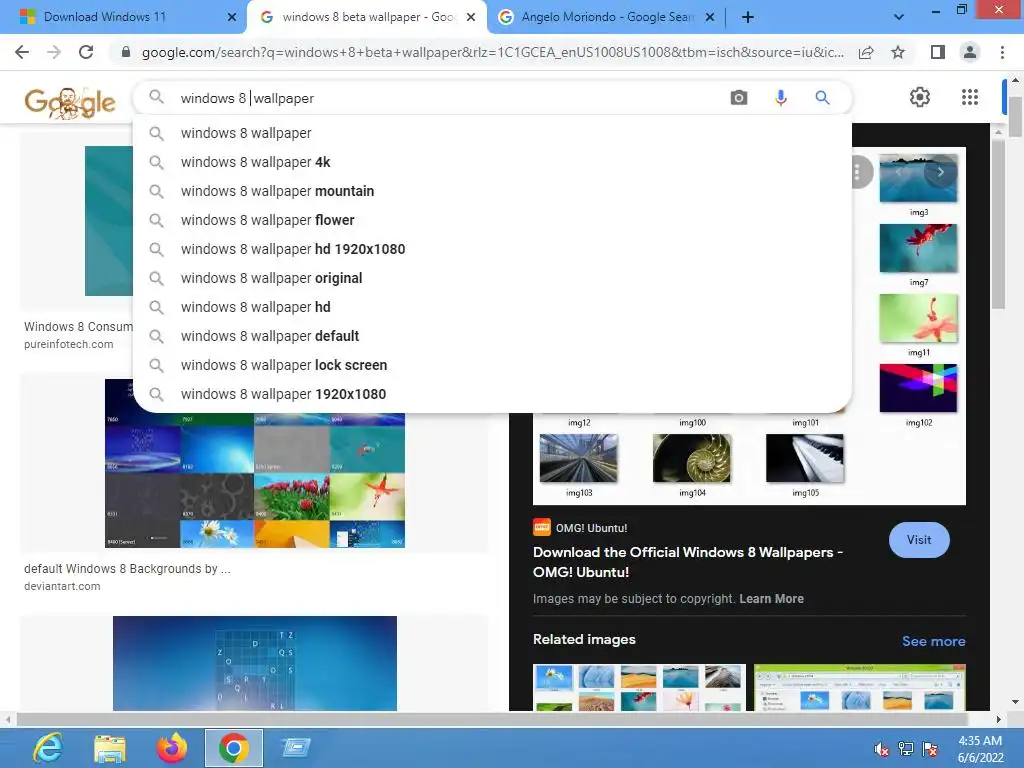Choose suggestion windows 8 wallpaper mountain

tap(492, 191)
